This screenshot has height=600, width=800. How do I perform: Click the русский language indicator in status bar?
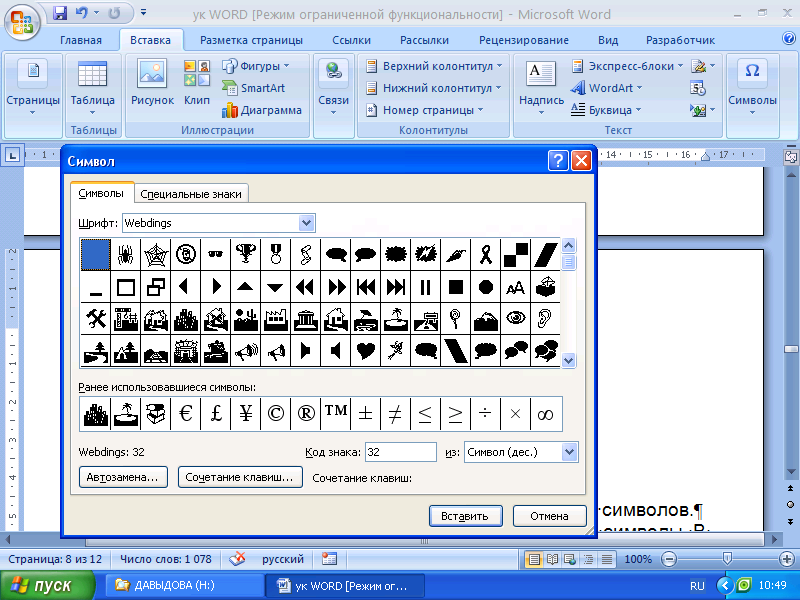click(283, 559)
